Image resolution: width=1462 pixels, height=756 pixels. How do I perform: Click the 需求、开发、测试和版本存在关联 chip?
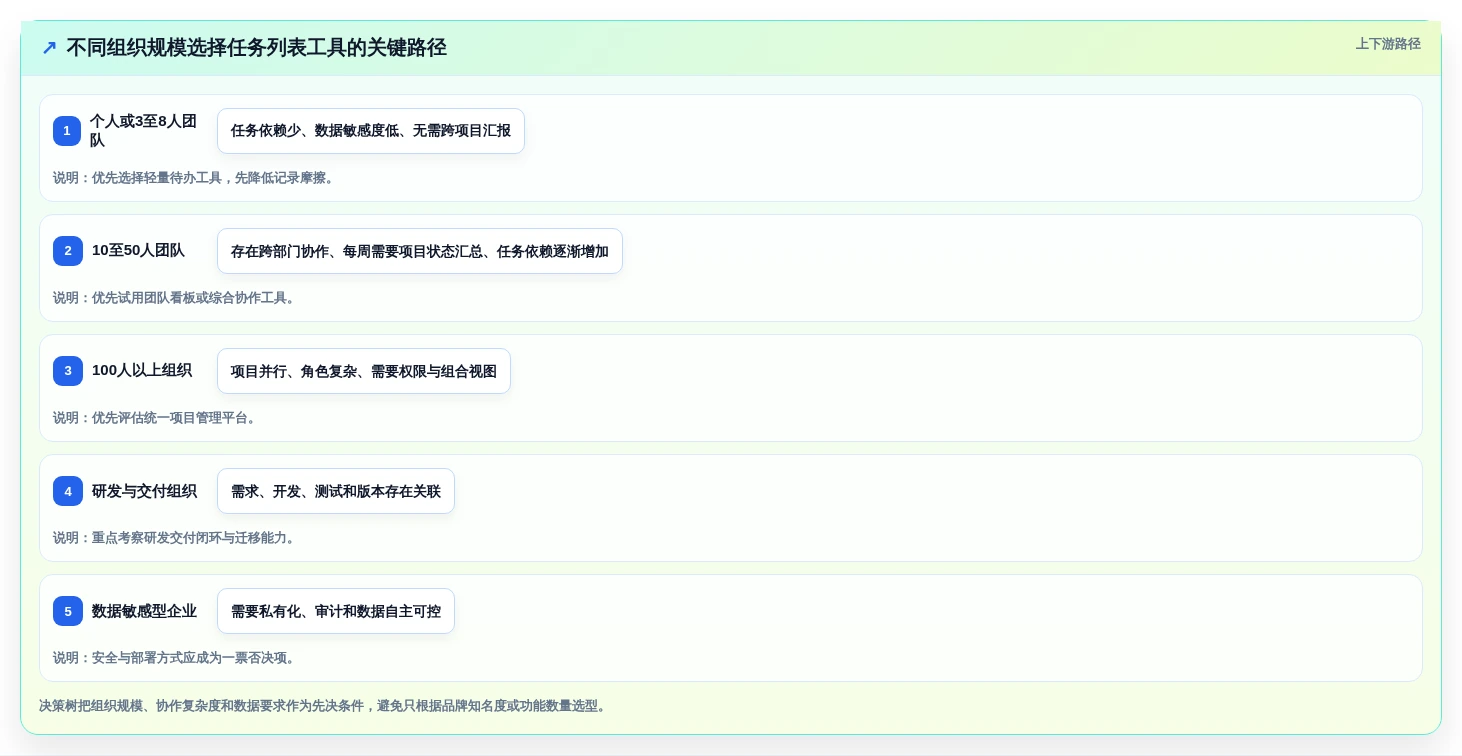(x=336, y=491)
